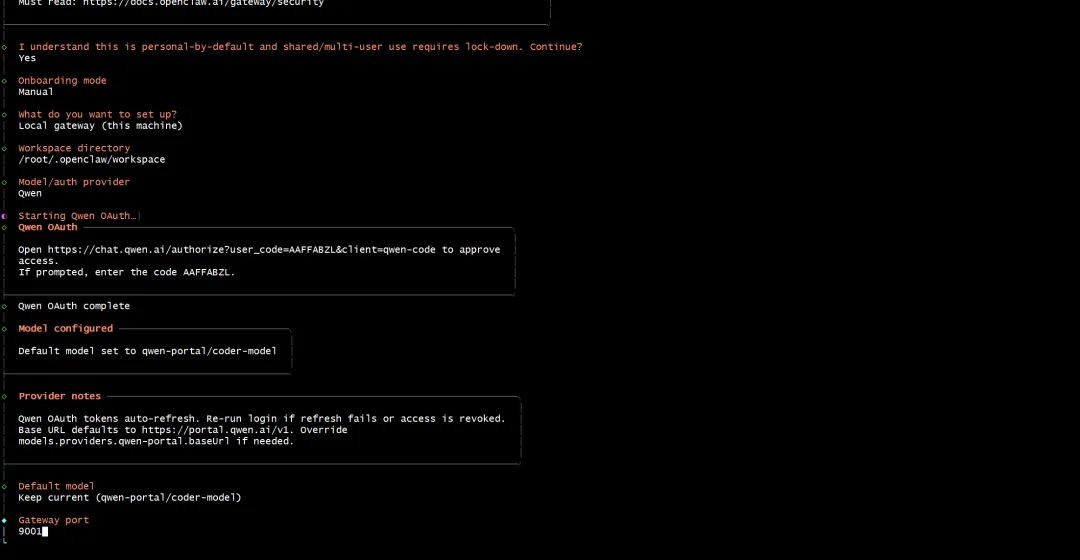Click the 'Model/auth provider' label
The height and width of the screenshot is (560, 1080).
click(x=74, y=182)
